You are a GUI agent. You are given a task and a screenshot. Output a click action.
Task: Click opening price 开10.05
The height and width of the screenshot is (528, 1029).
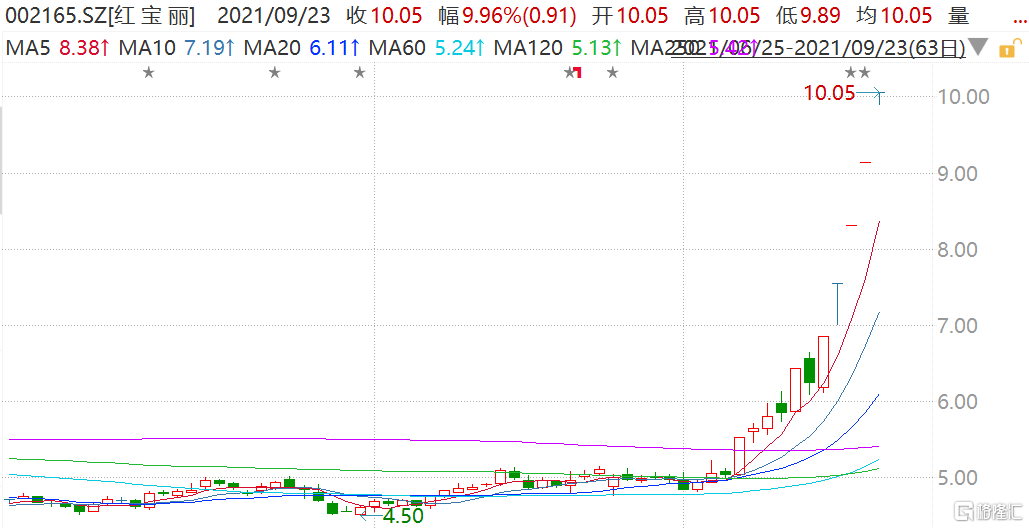(x=629, y=16)
